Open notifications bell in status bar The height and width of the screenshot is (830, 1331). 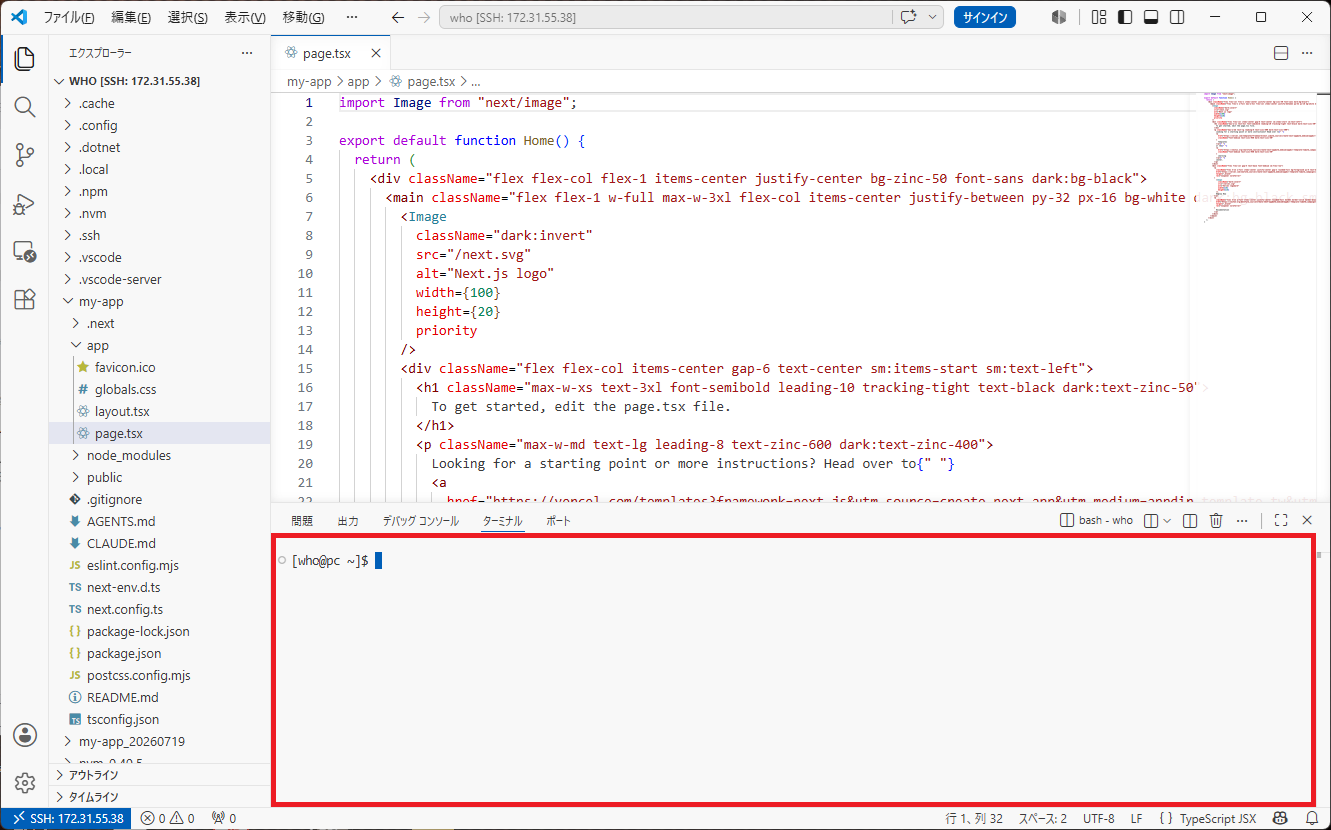point(1311,818)
